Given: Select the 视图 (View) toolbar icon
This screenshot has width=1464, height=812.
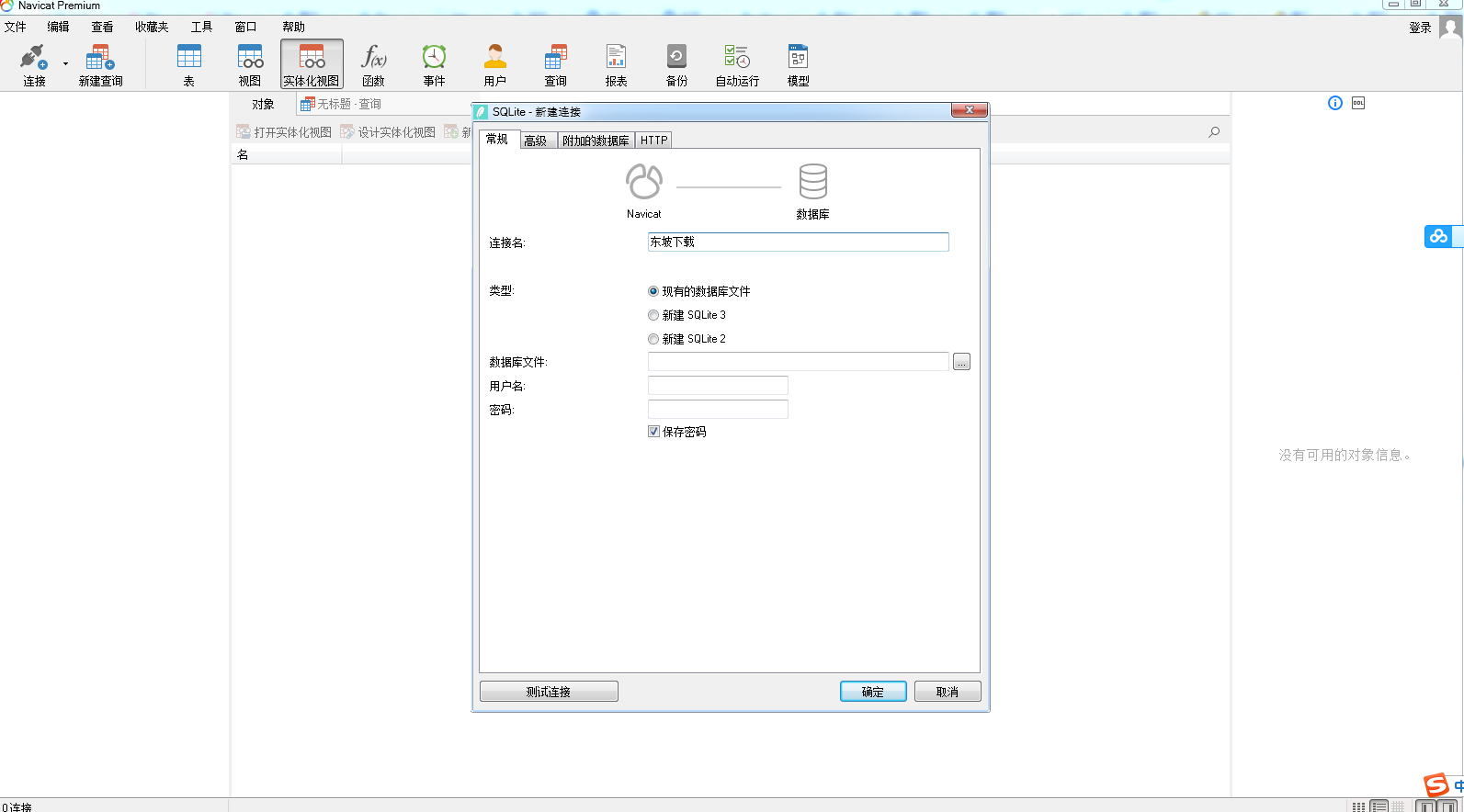Looking at the screenshot, I should pos(250,65).
